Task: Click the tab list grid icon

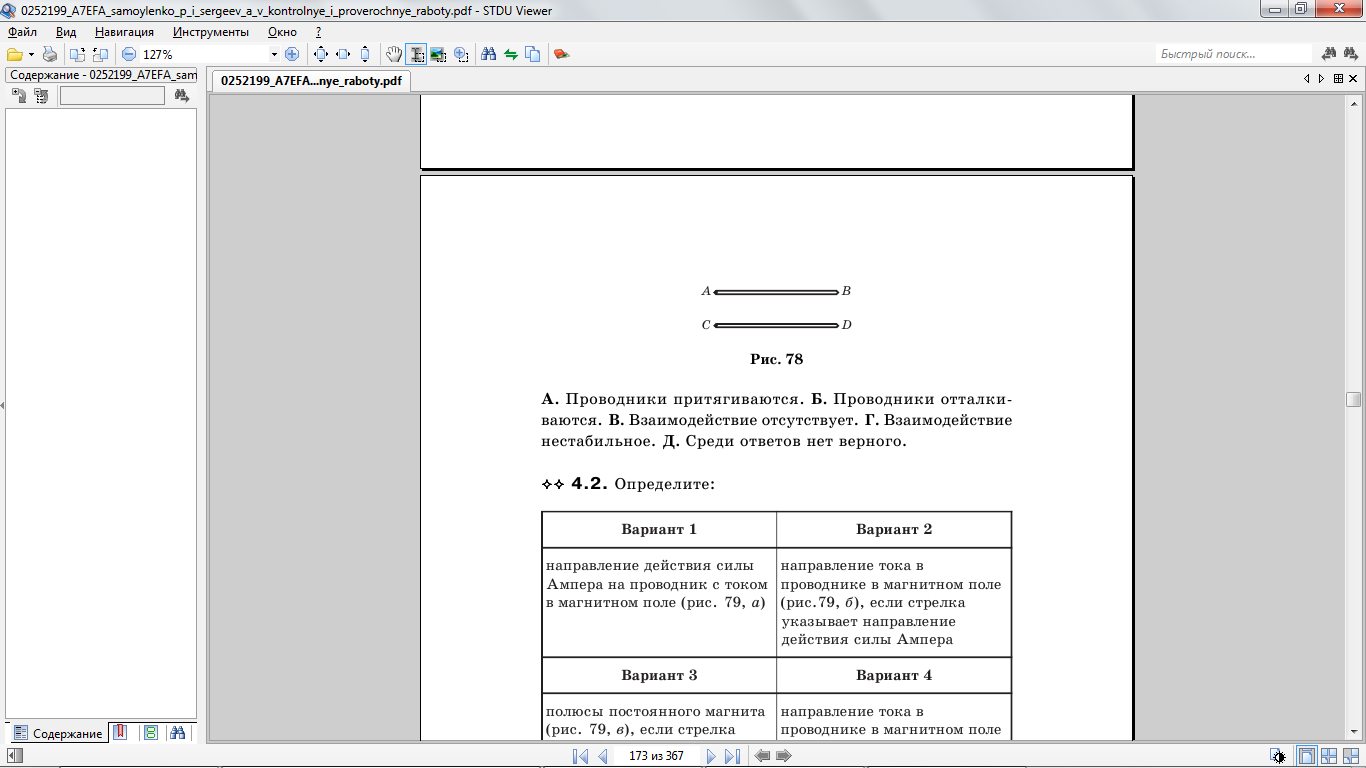Action: click(x=1338, y=79)
